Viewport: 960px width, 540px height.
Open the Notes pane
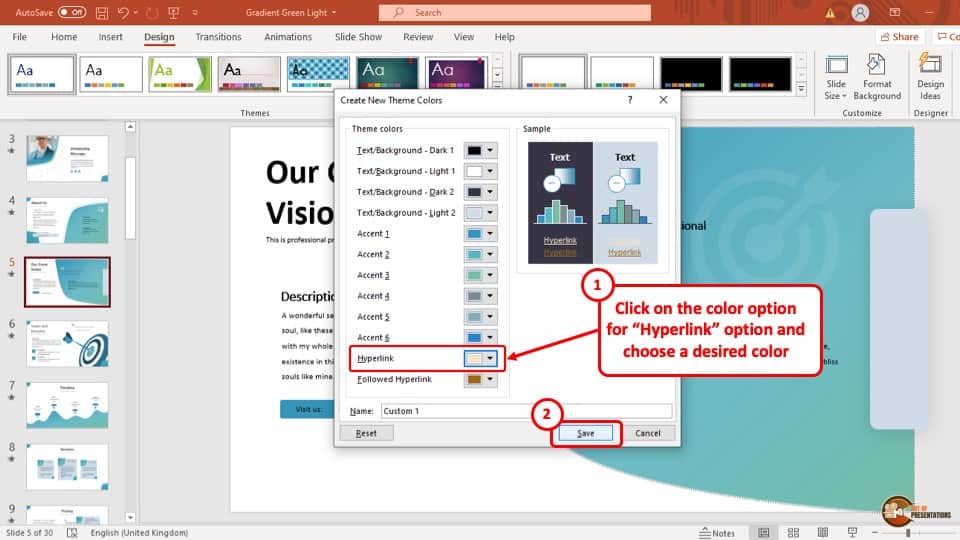(x=717, y=533)
